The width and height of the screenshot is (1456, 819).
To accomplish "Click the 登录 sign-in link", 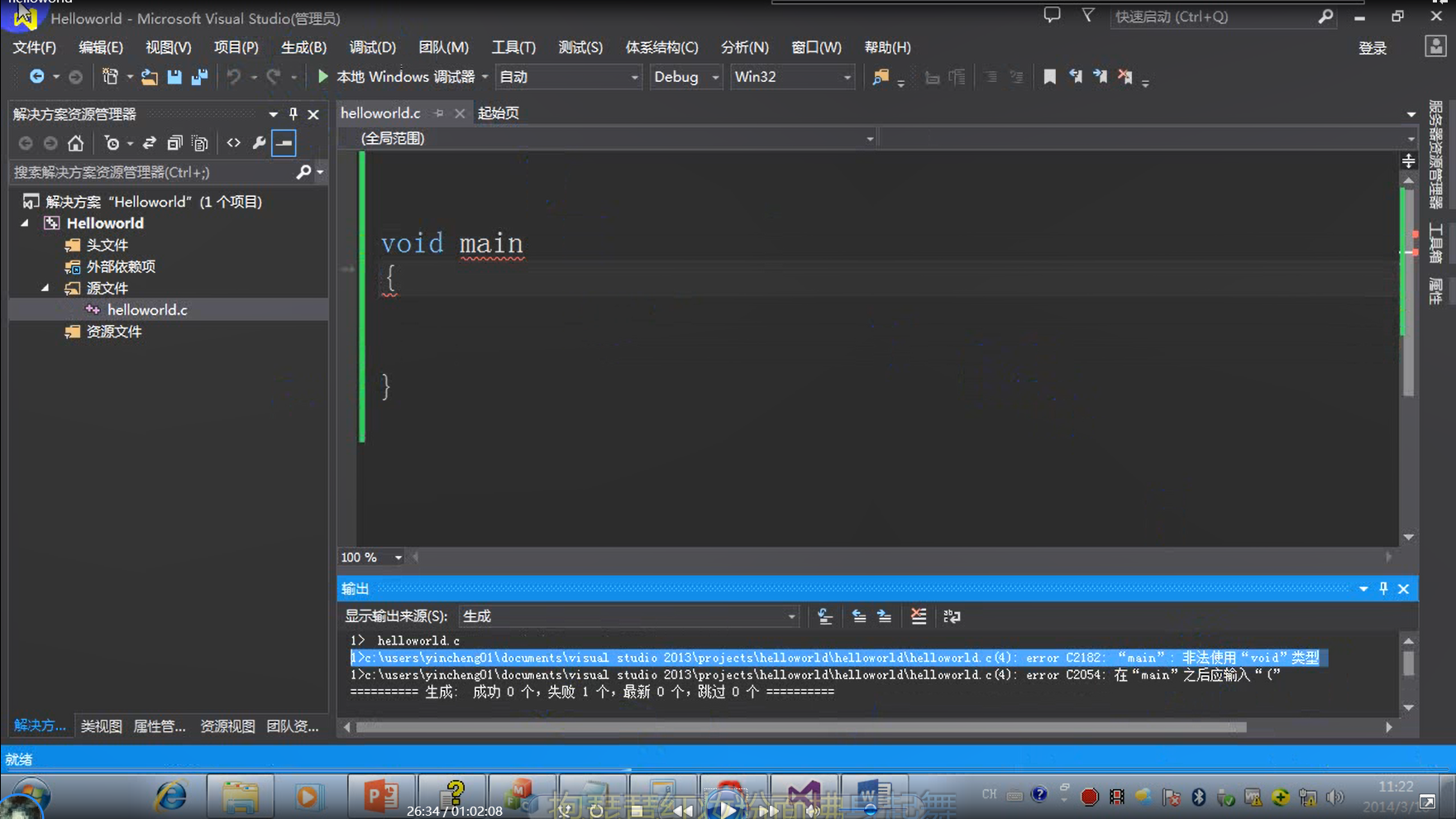I will tap(1372, 48).
